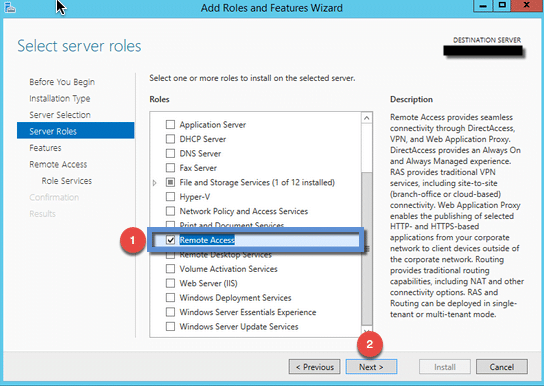Check Windows Deployment Services
This screenshot has width=544, height=386.
170,298
